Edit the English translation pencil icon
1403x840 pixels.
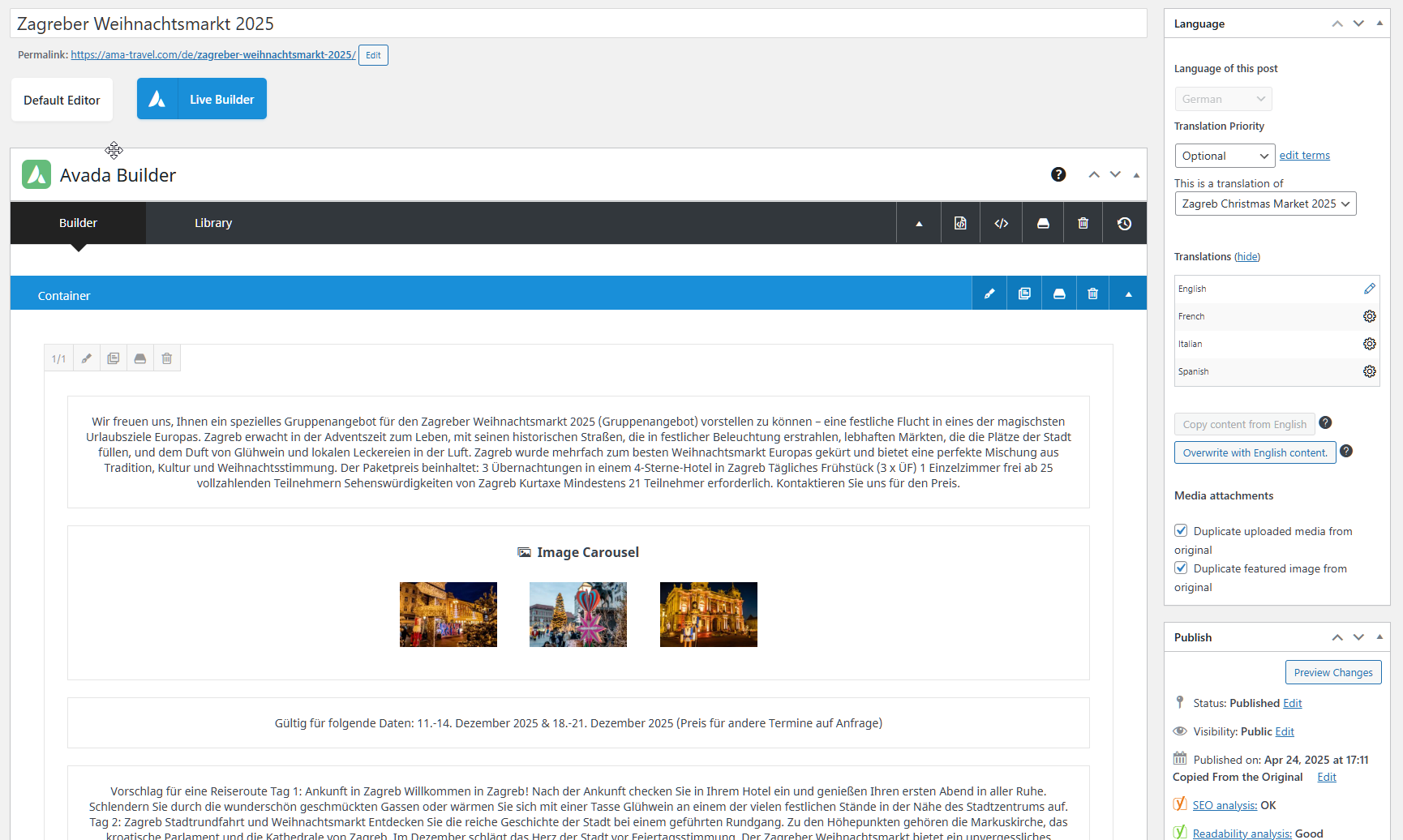(x=1369, y=289)
